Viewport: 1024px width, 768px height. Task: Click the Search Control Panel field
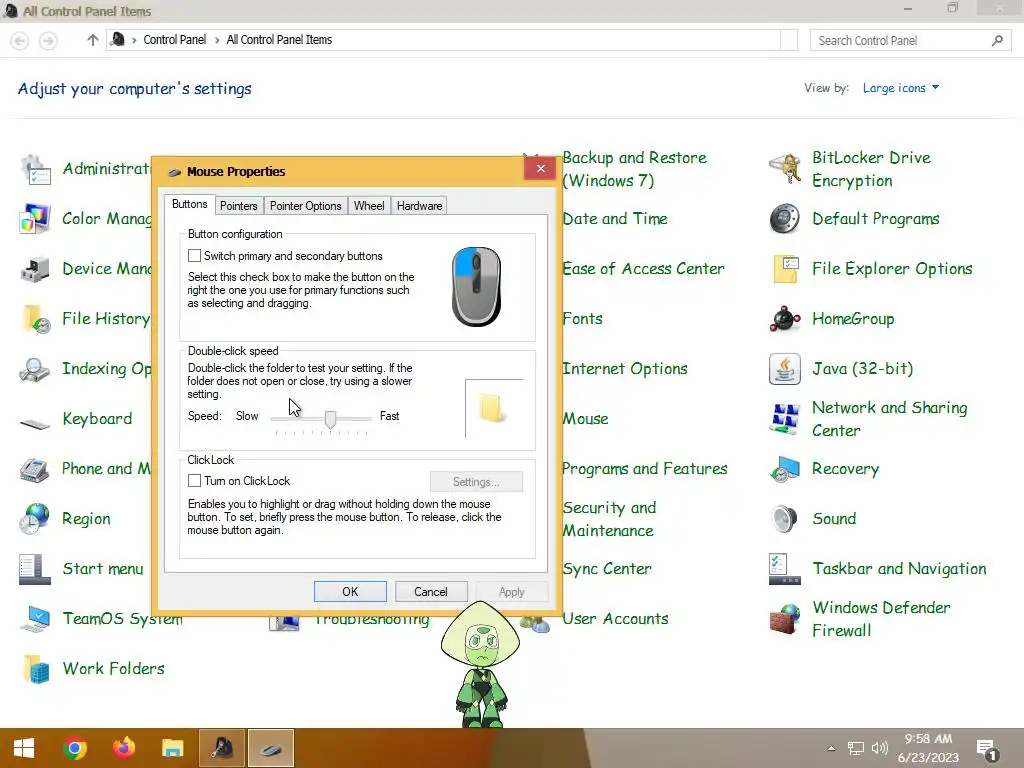click(910, 40)
